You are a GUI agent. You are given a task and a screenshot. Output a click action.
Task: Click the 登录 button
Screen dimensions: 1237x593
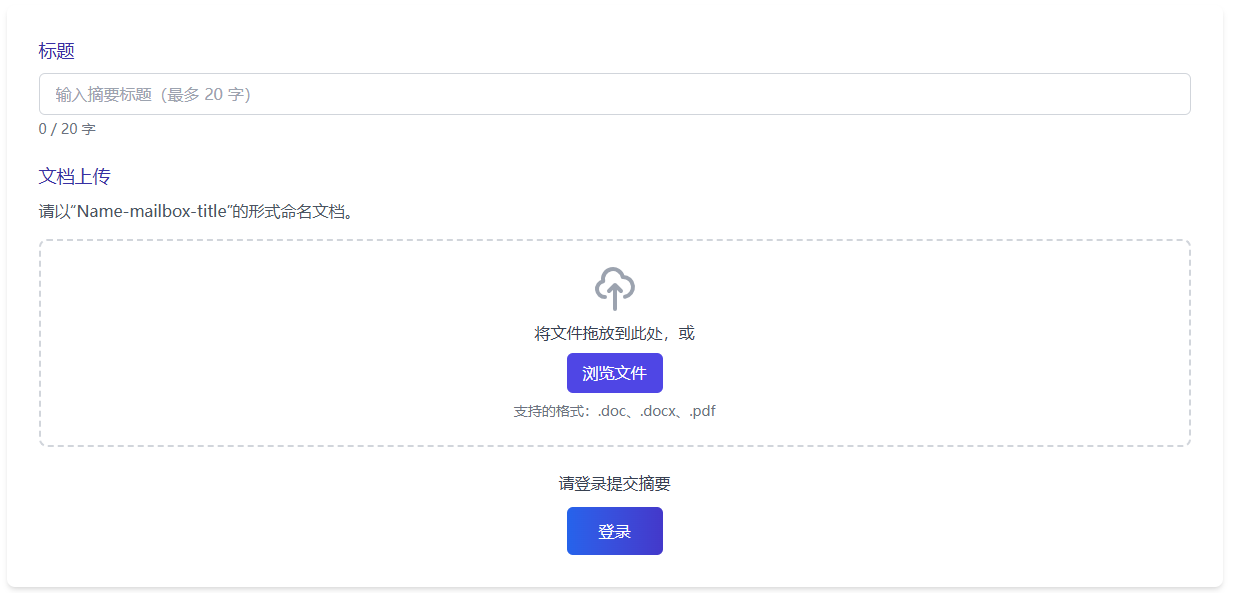pos(614,531)
